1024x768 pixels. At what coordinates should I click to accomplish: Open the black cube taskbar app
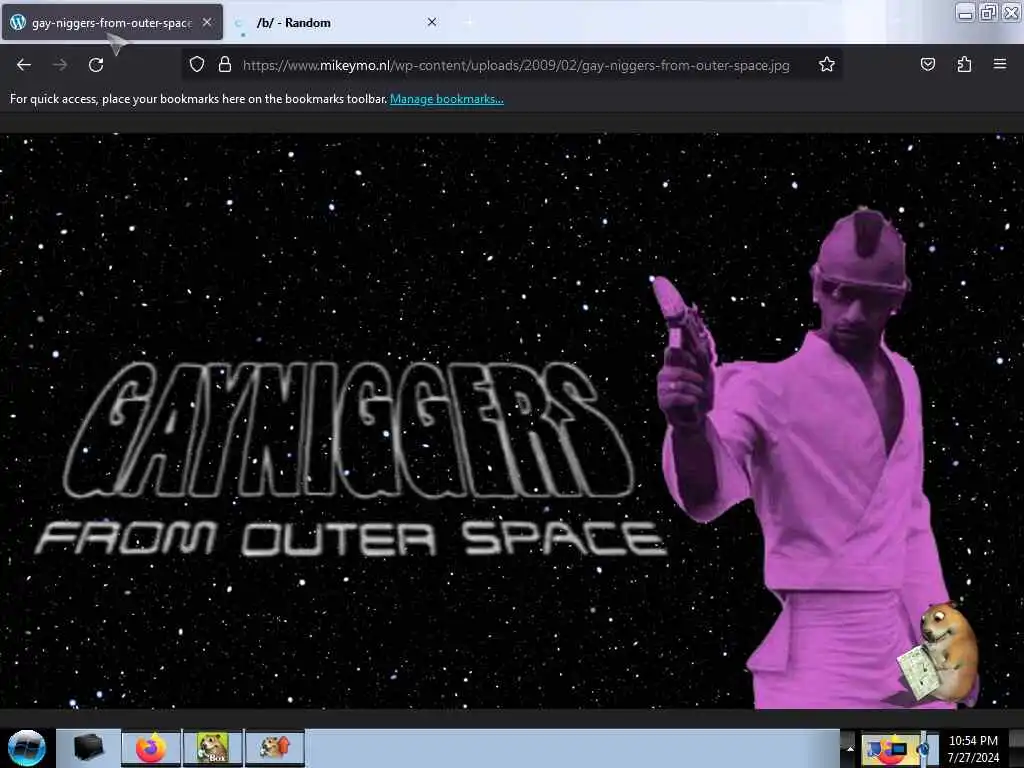pos(88,748)
